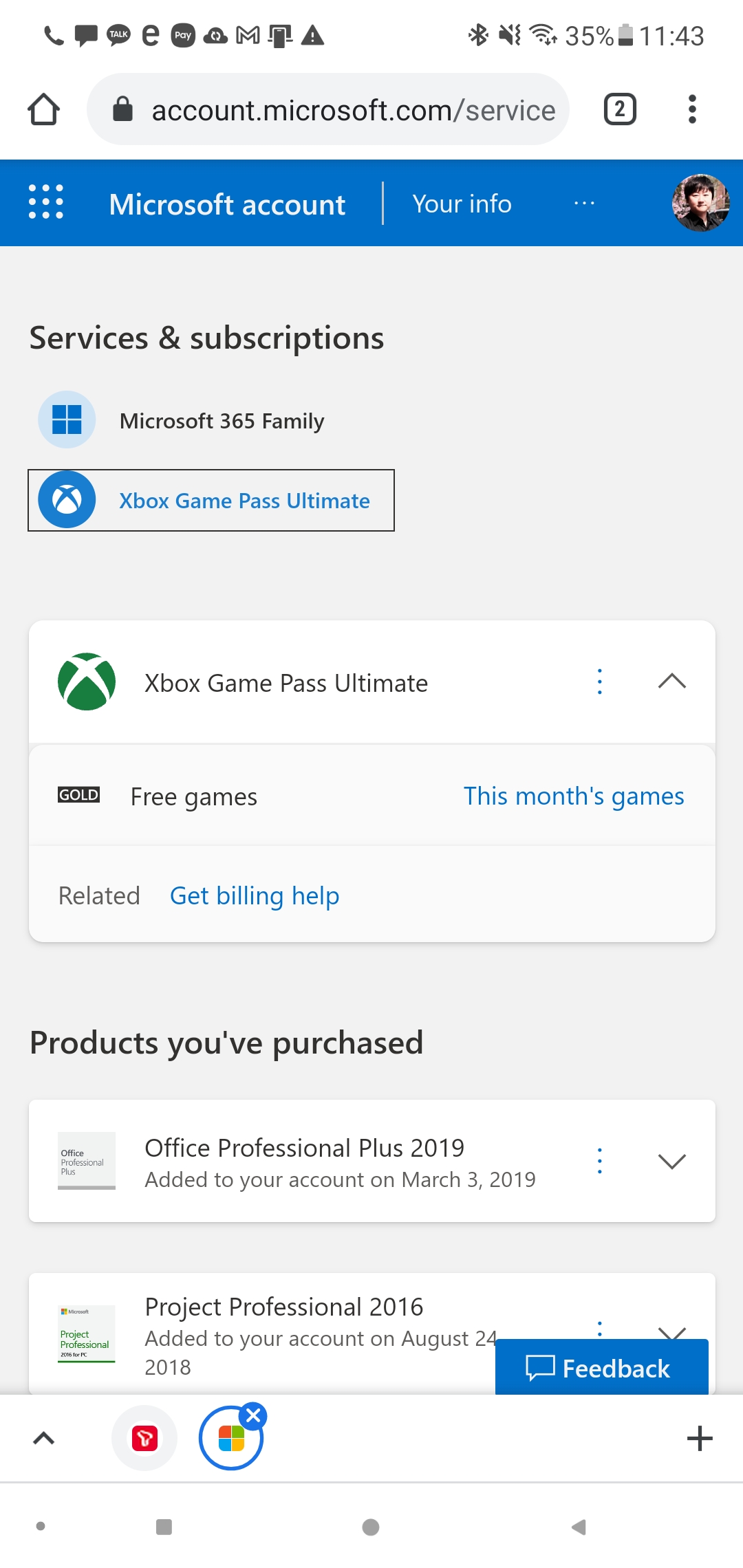This screenshot has width=743, height=1568.
Task: Close the Microsoft tab in bottom bar
Action: [x=253, y=1415]
